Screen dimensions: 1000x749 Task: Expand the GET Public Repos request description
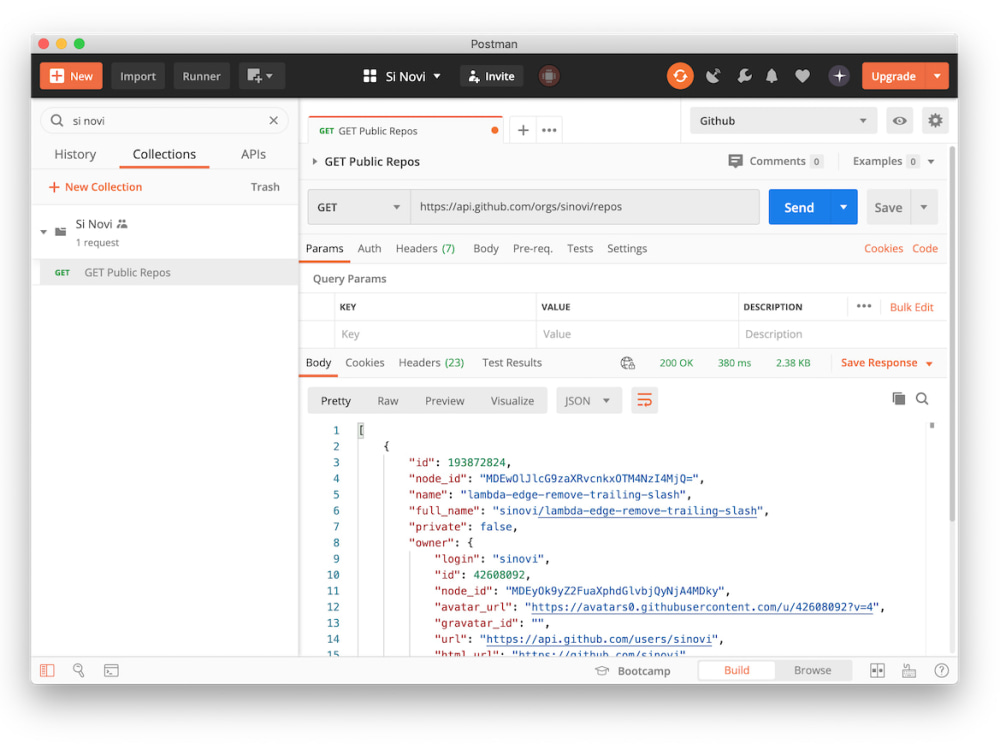[x=314, y=161]
